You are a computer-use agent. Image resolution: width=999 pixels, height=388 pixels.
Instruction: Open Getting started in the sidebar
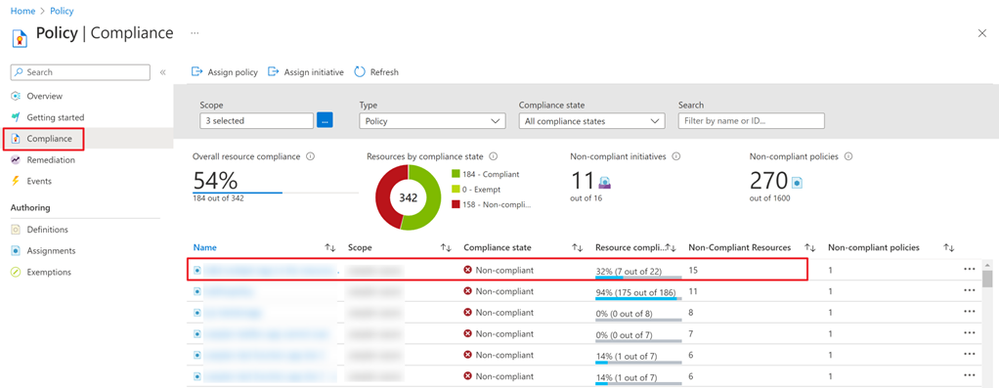tap(55, 117)
